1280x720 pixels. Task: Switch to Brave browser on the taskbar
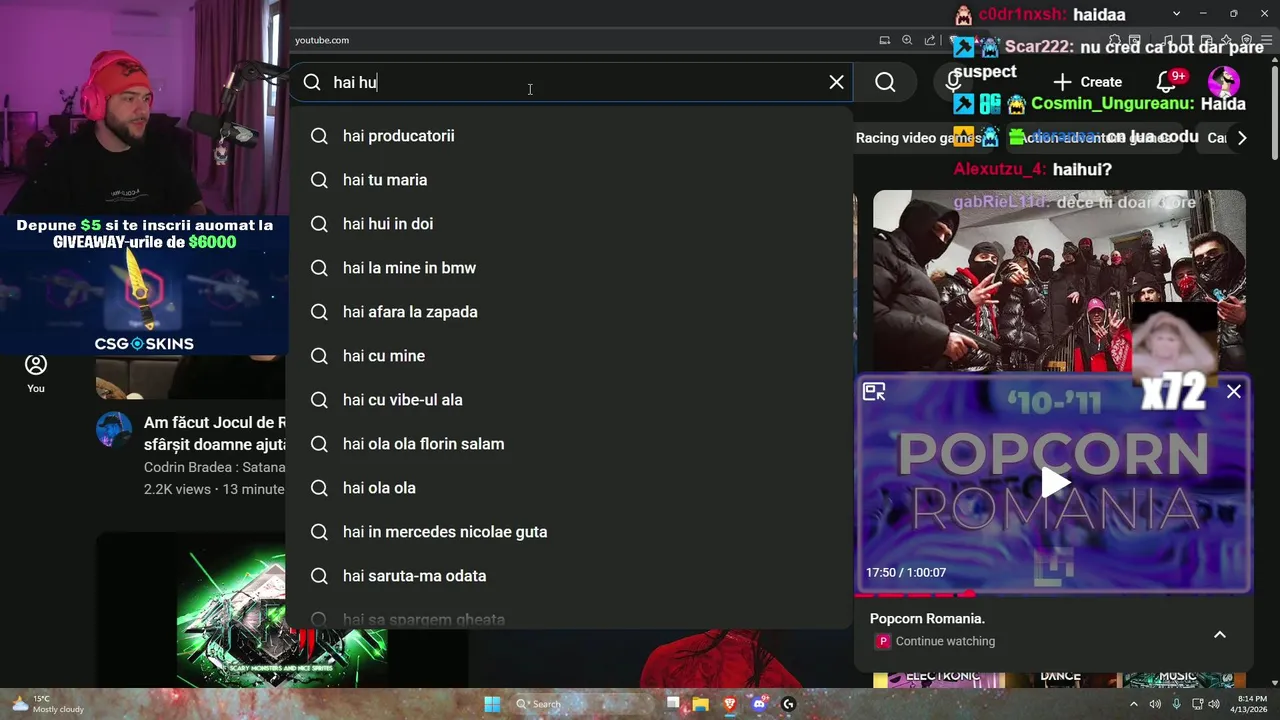(730, 704)
